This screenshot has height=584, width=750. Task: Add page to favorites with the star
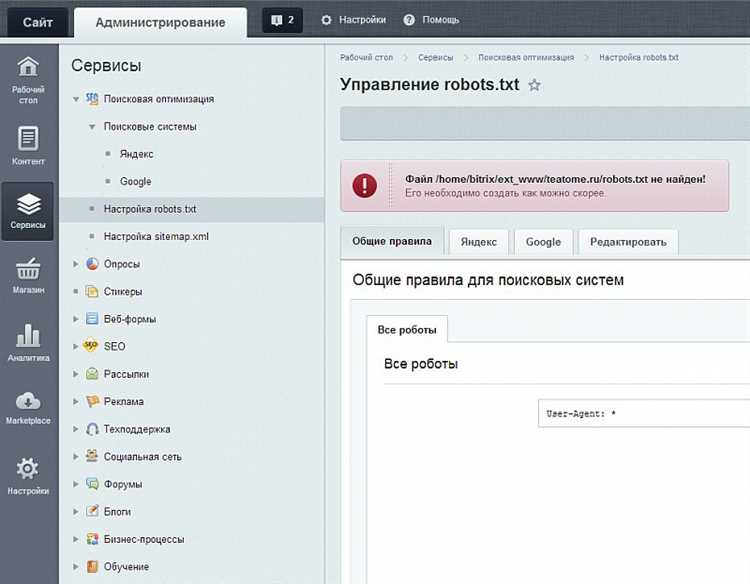tap(534, 85)
